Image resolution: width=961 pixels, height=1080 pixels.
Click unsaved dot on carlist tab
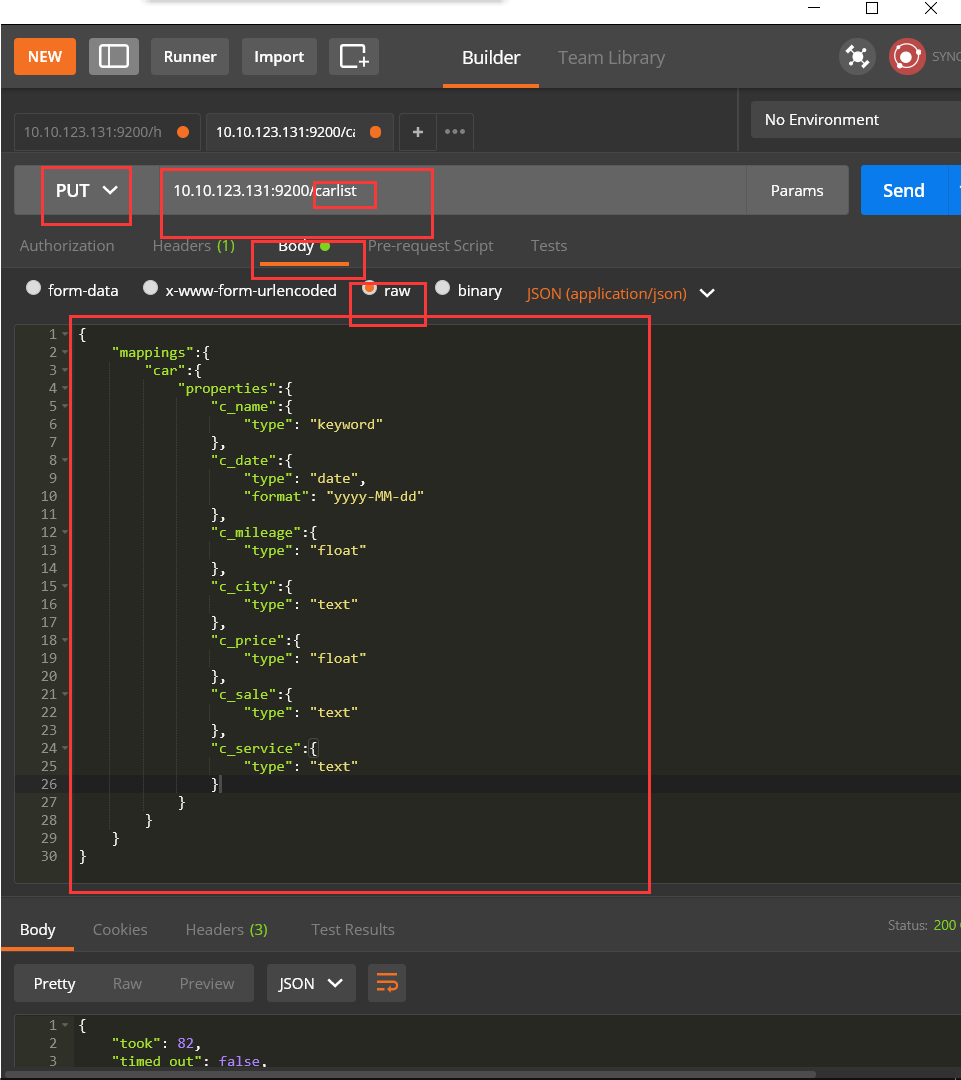(x=375, y=132)
